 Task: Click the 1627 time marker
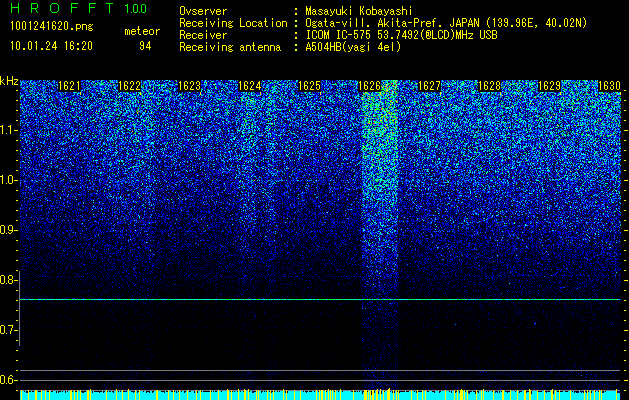(429, 86)
